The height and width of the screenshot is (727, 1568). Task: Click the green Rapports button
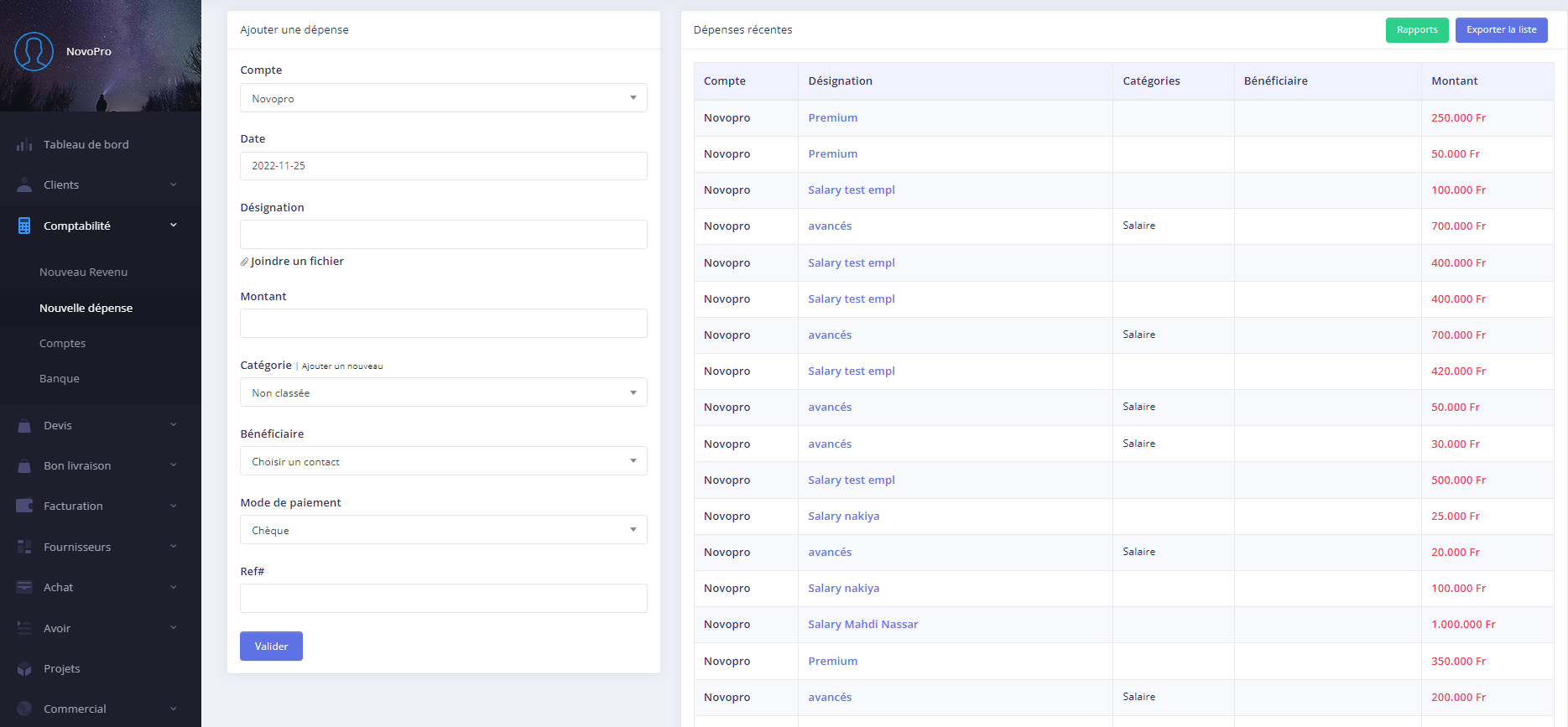coord(1416,30)
